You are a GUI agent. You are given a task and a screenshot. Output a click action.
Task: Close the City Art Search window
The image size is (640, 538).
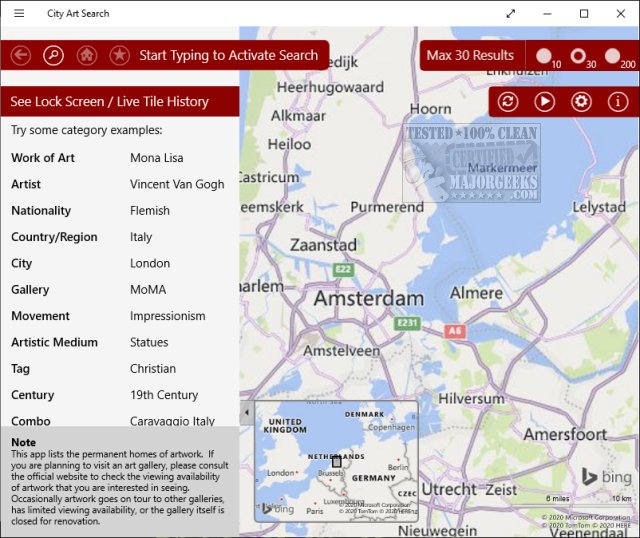point(621,13)
